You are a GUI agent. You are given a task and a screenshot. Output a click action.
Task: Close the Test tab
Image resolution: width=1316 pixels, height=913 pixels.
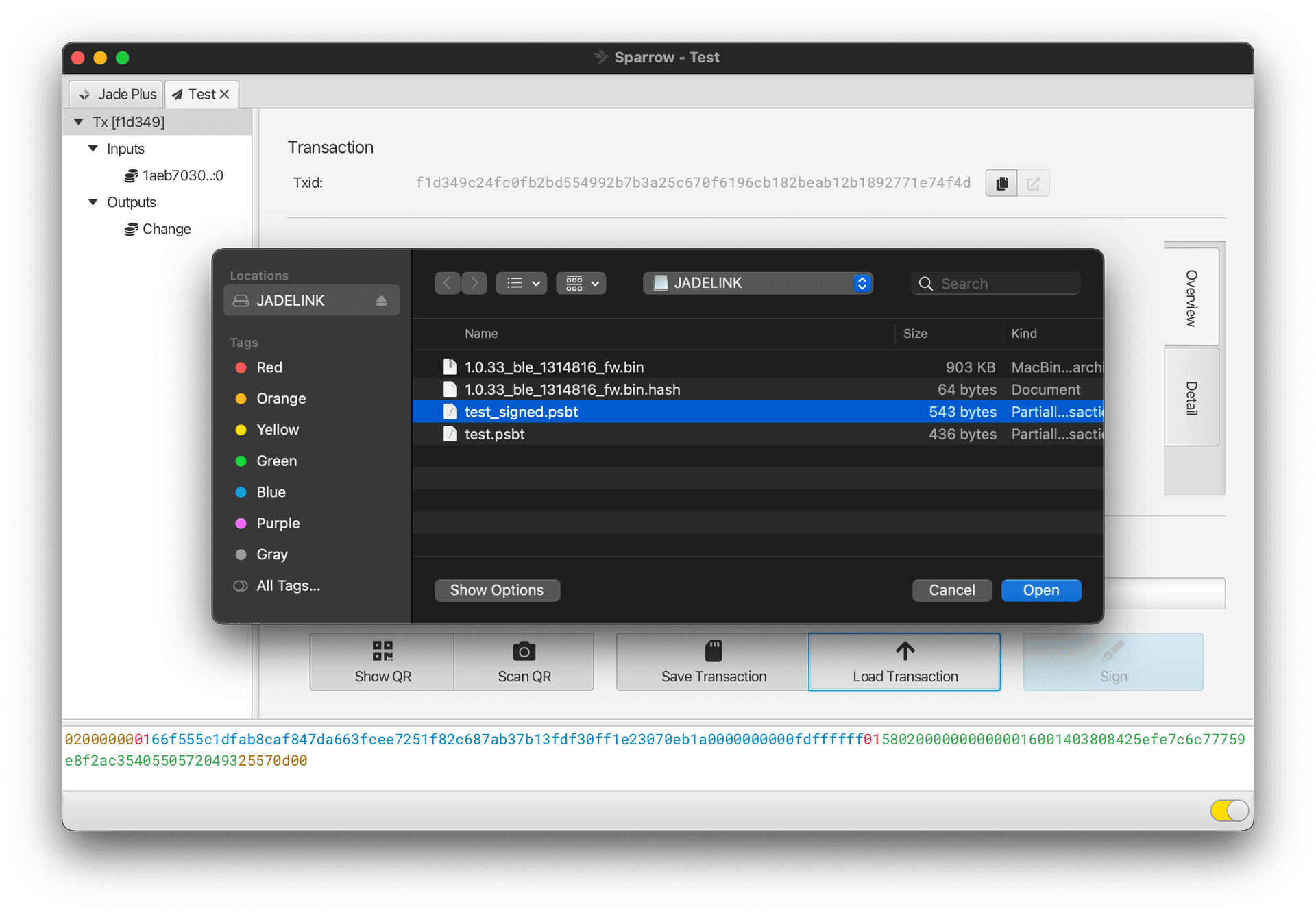pyautogui.click(x=224, y=95)
